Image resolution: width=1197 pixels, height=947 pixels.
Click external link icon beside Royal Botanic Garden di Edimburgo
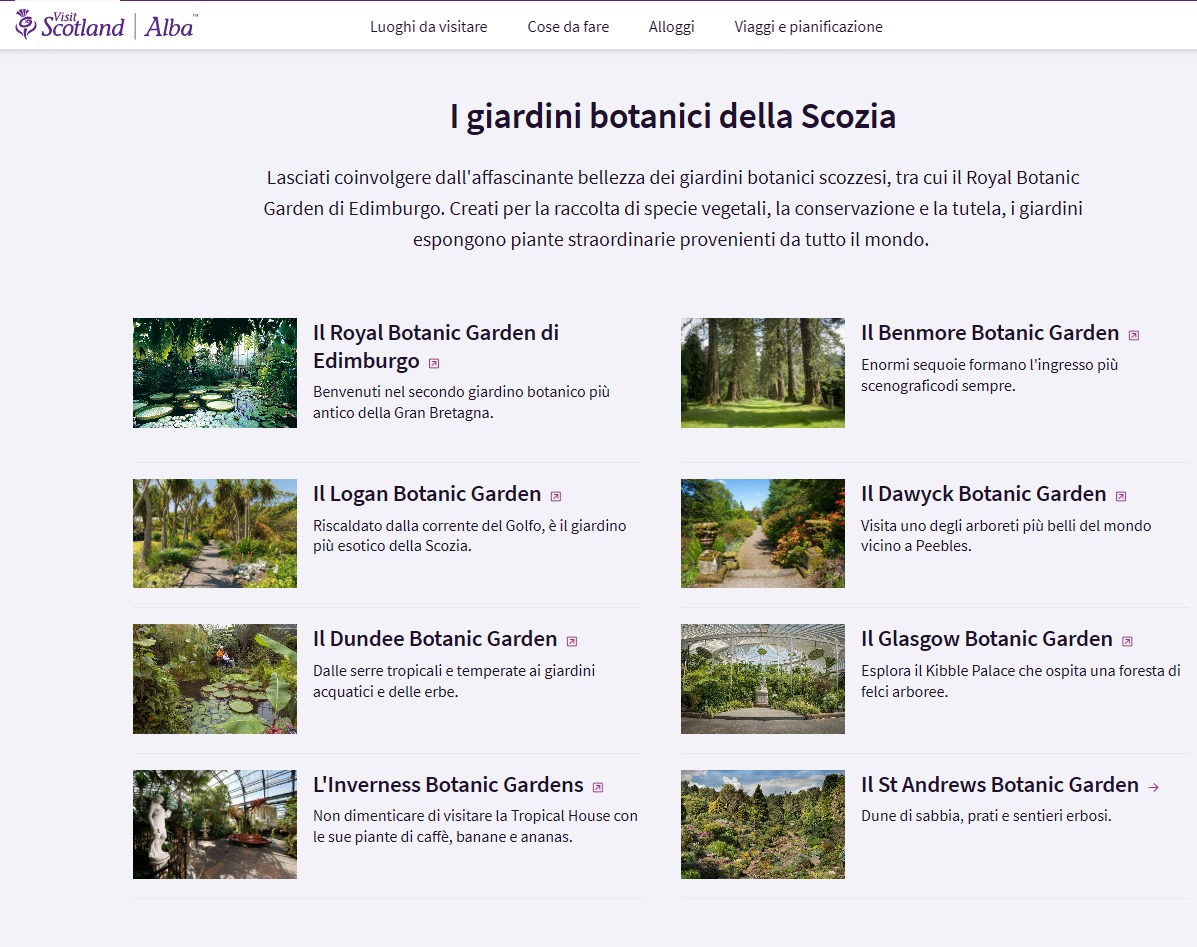tap(434, 363)
